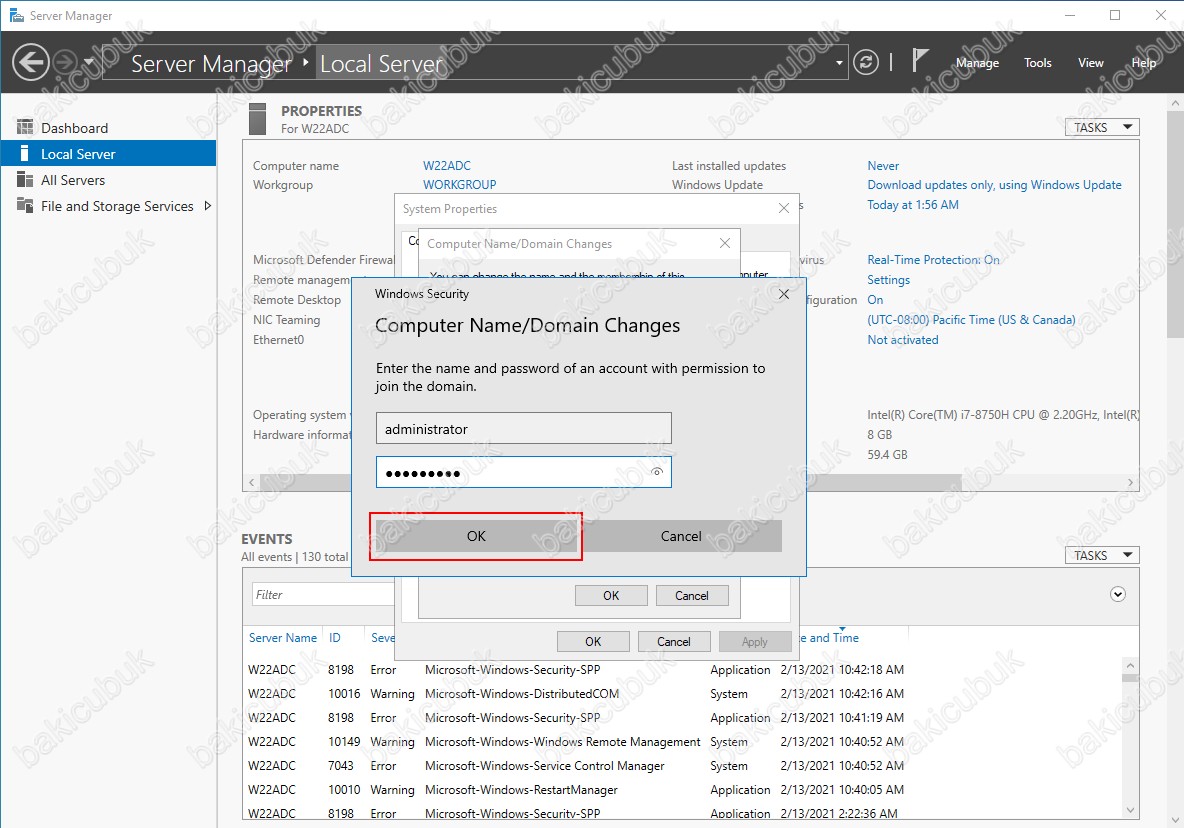
Task: Click Cancel in the Windows Security dialog
Action: (x=681, y=536)
